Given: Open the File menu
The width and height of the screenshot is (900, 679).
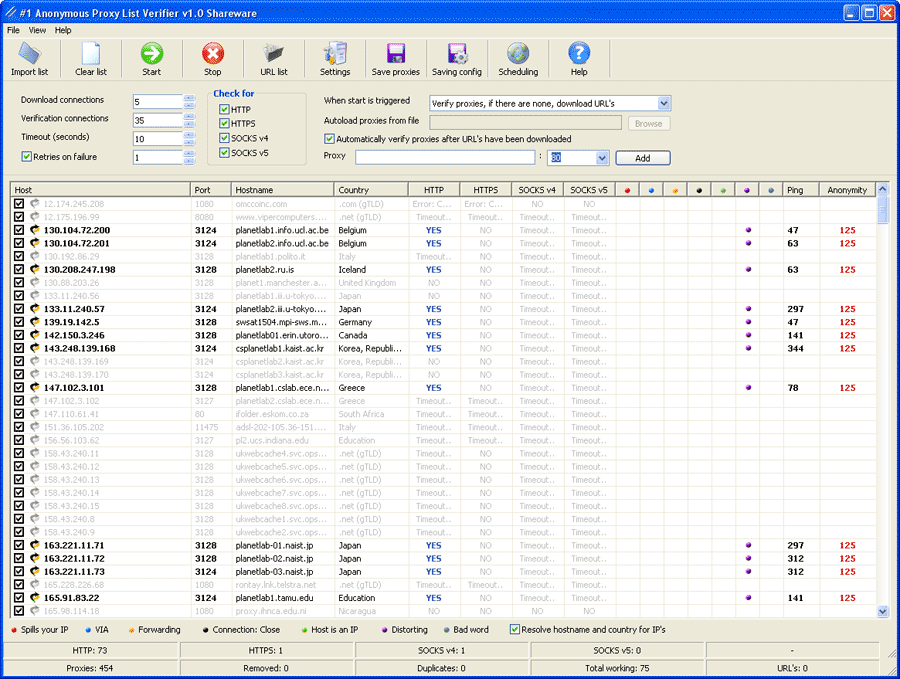Looking at the screenshot, I should tap(13, 30).
